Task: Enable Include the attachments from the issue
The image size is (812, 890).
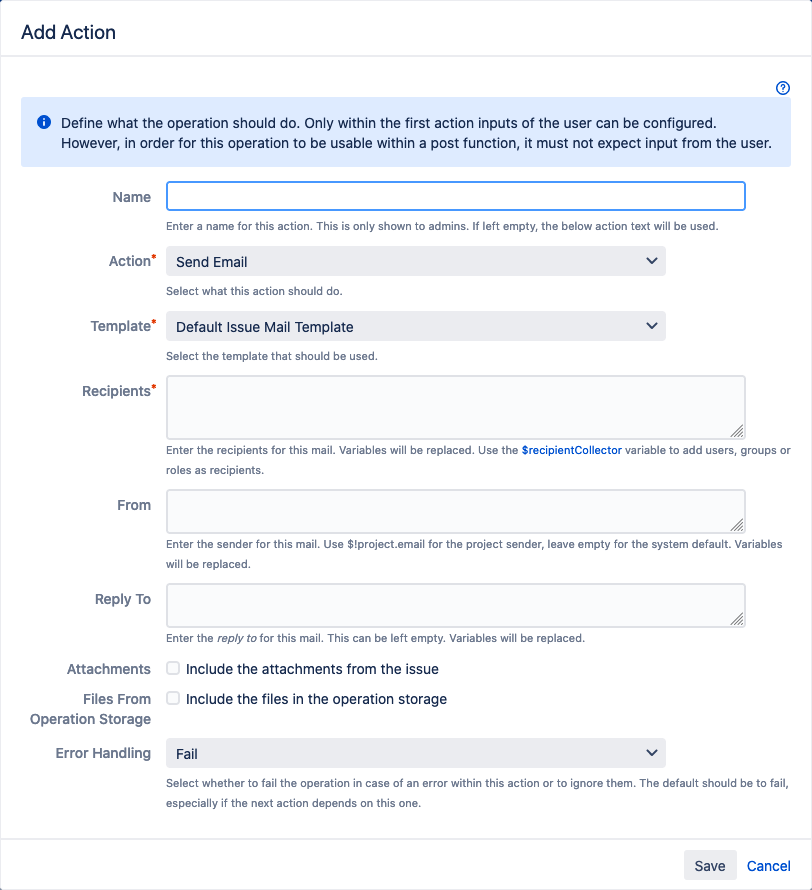Action: (174, 668)
